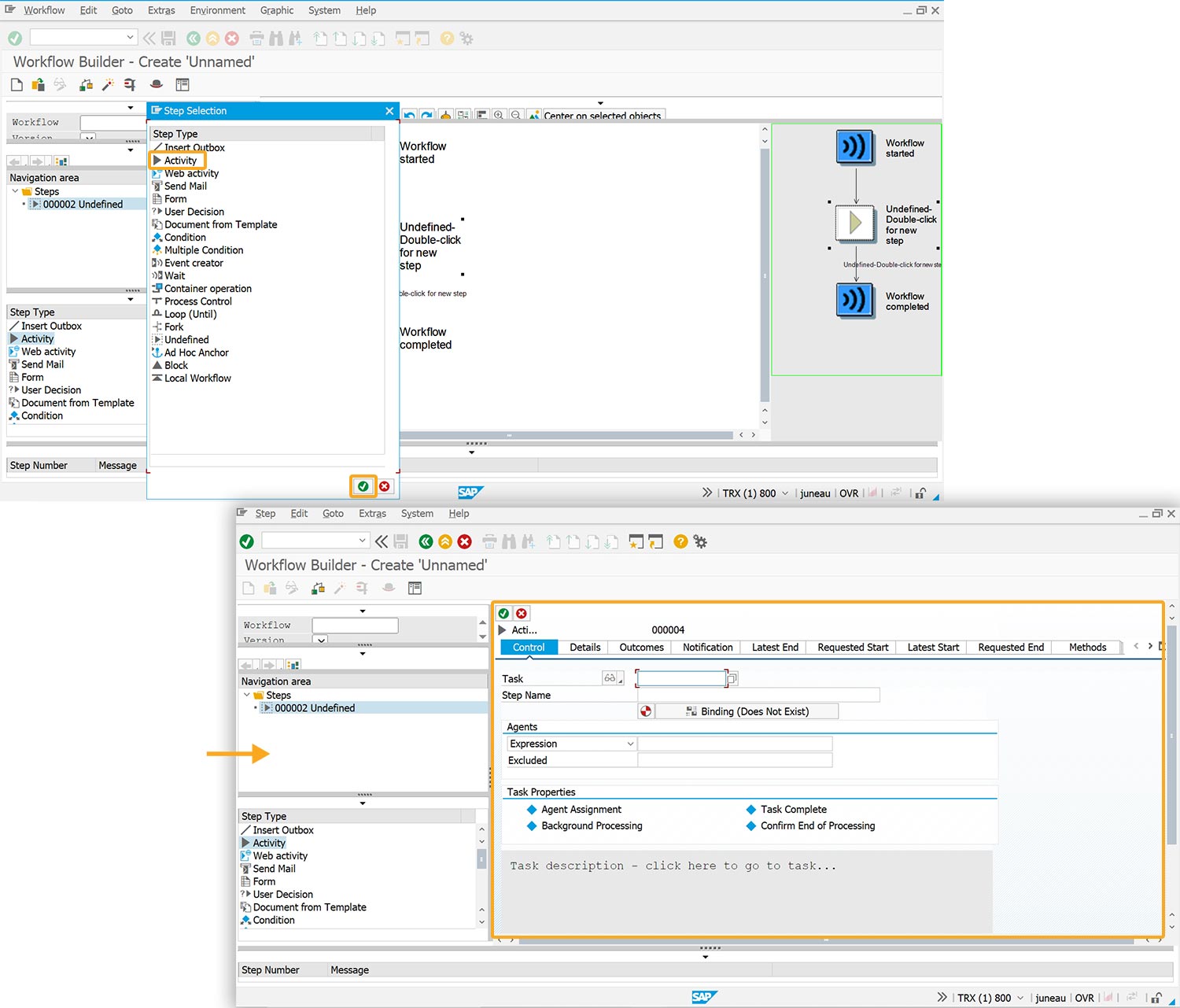
Task: Open the Environment menu
Action: [217, 10]
